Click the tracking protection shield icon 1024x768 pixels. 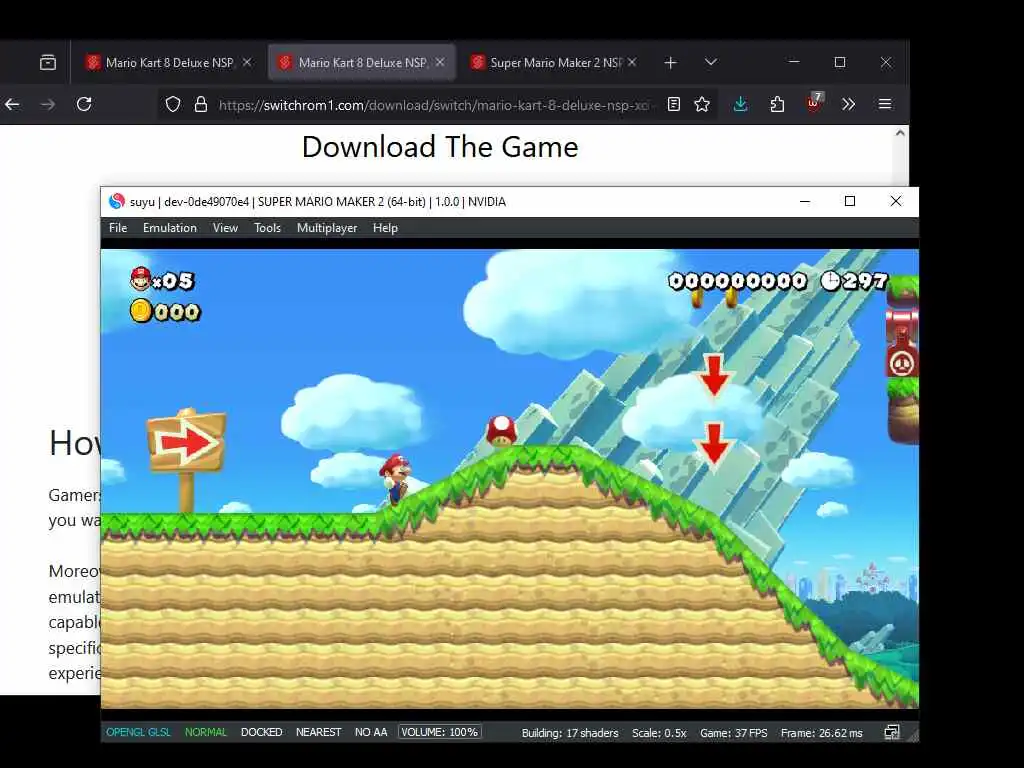point(172,104)
